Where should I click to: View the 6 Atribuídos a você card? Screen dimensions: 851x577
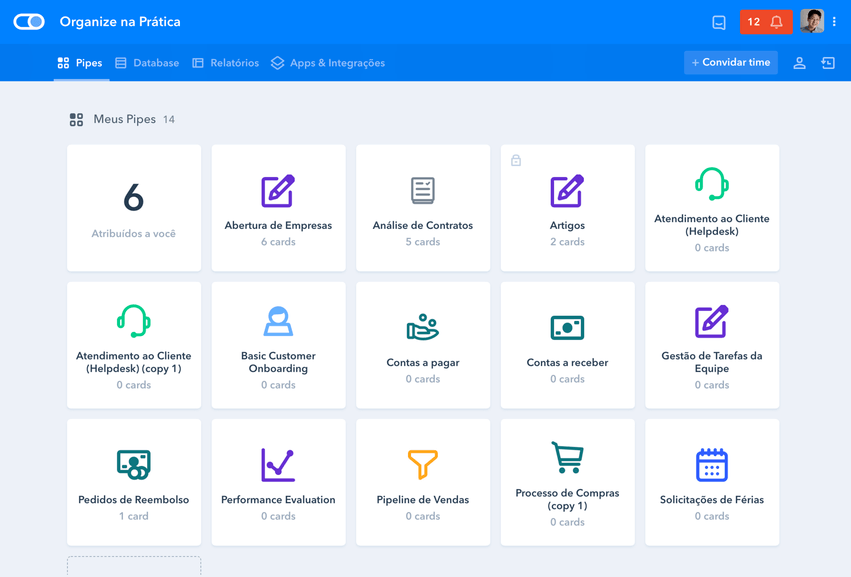(x=134, y=208)
